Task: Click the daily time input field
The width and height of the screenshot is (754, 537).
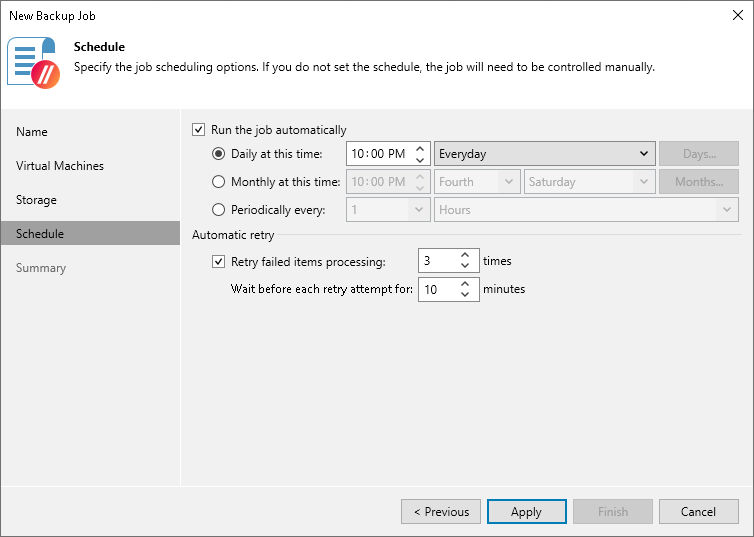Action: [x=378, y=154]
